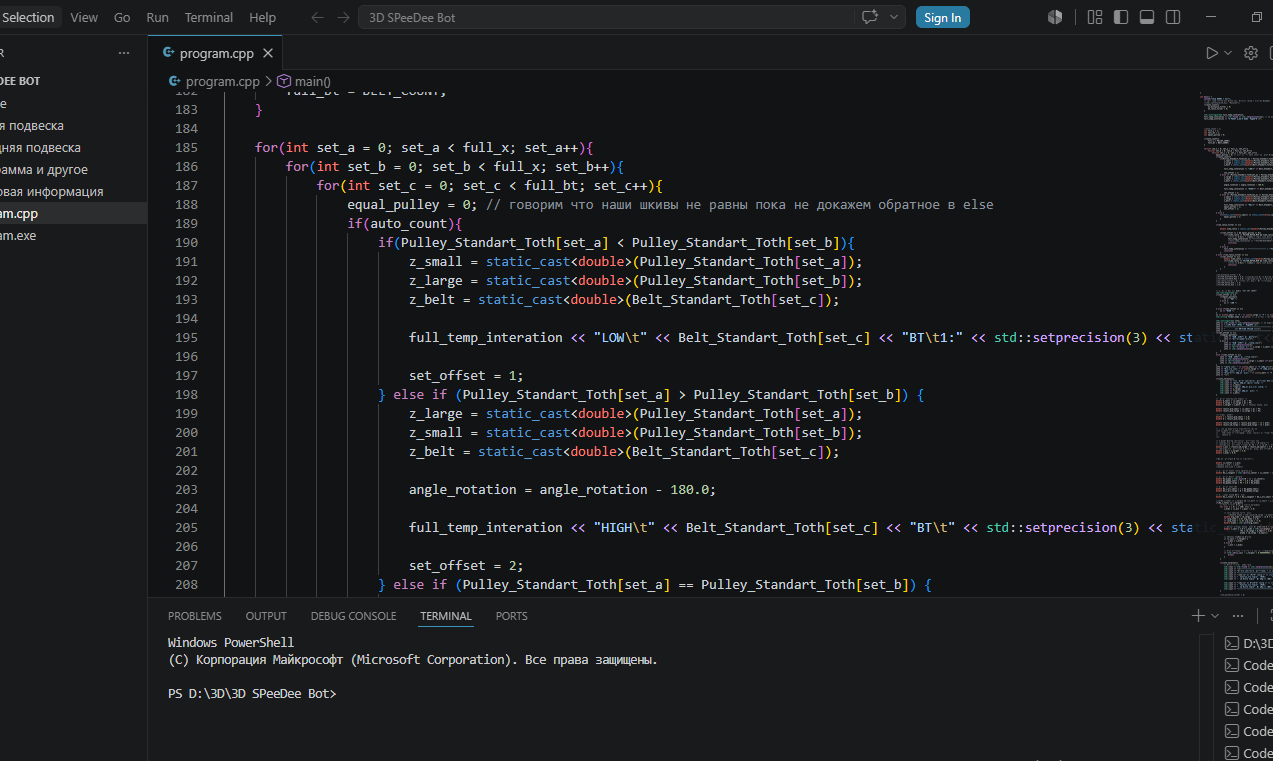
Task: Select the D:\3D terminal instance icon
Action: coord(1232,643)
